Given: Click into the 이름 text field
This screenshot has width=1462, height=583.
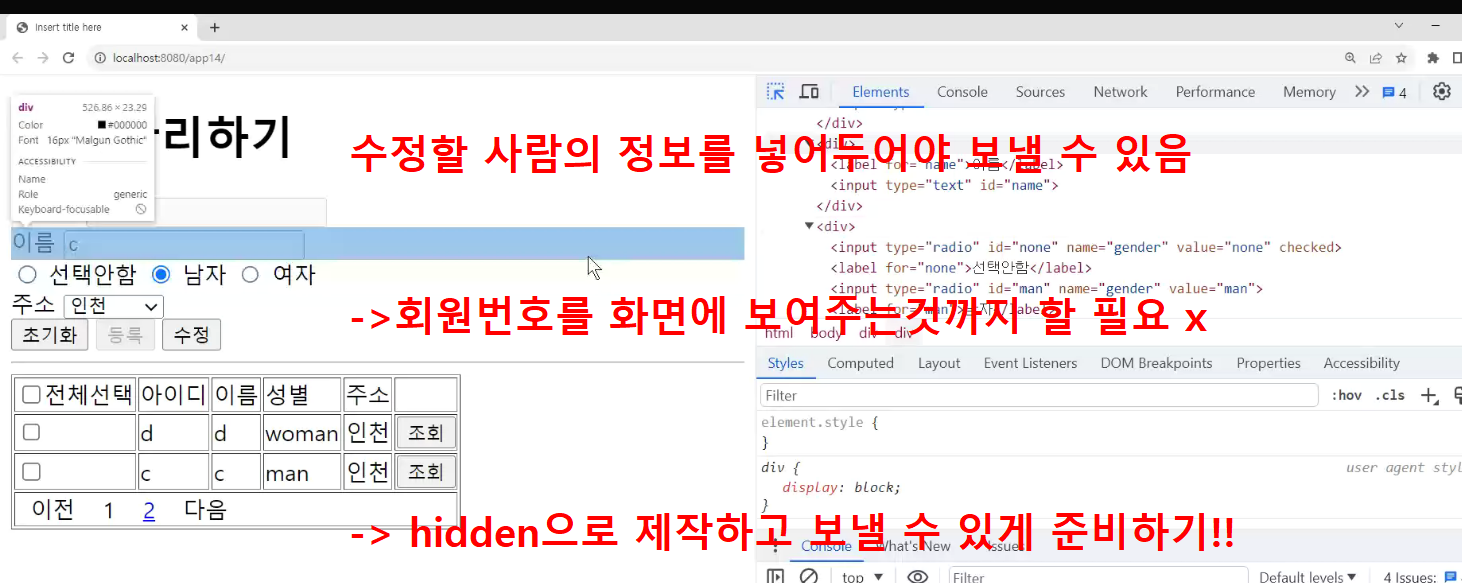Looking at the screenshot, I should pyautogui.click(x=184, y=245).
